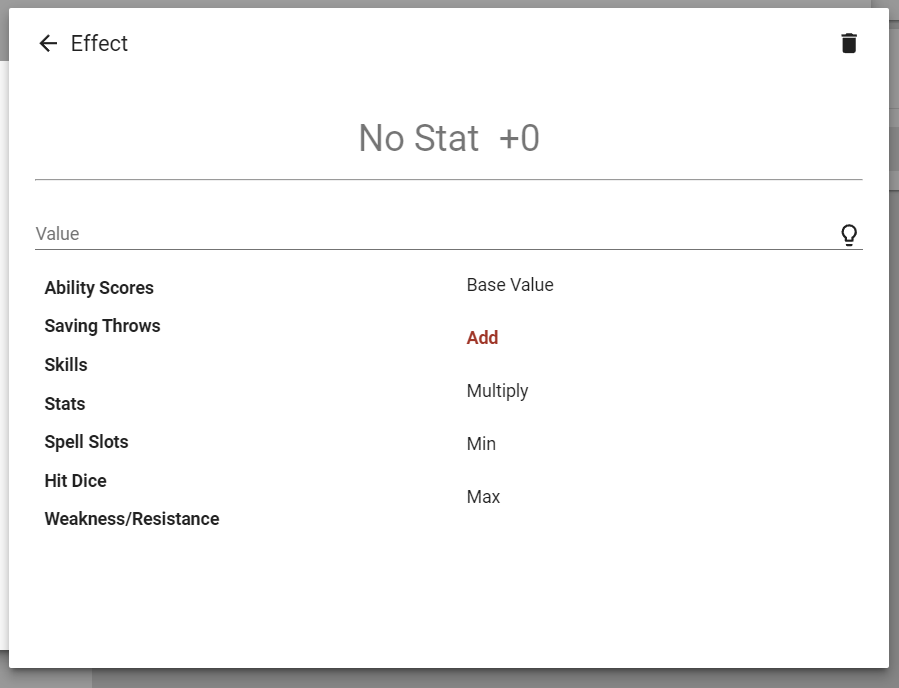Screen dimensions: 899x688
Task: Focus the Value input field
Action: coord(430,234)
